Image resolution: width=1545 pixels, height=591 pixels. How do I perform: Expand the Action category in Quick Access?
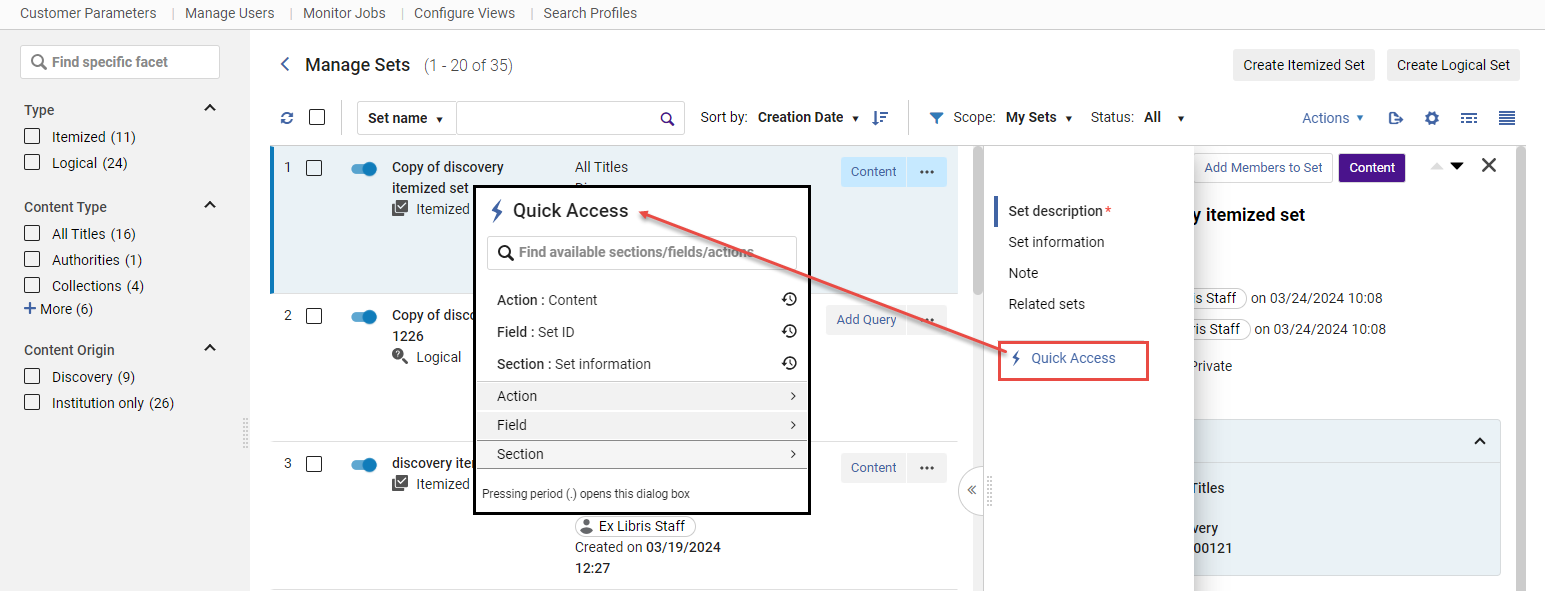pos(641,396)
